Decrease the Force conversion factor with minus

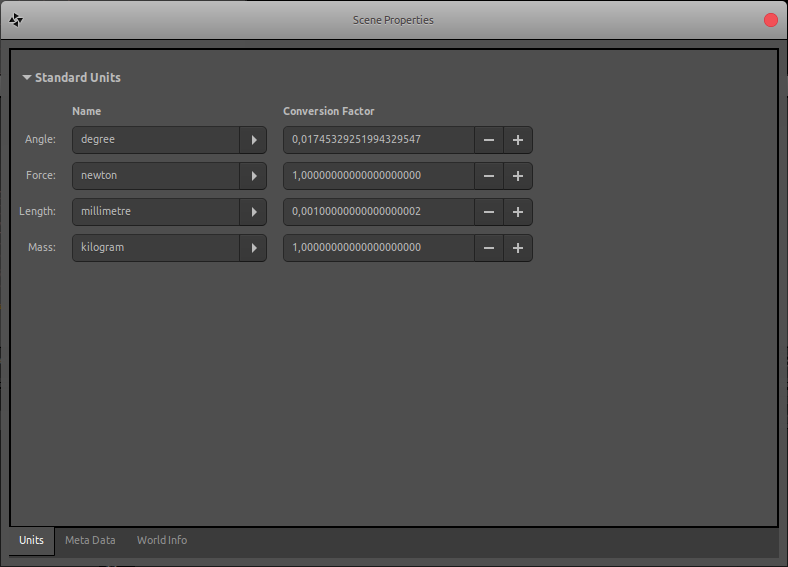click(x=489, y=176)
